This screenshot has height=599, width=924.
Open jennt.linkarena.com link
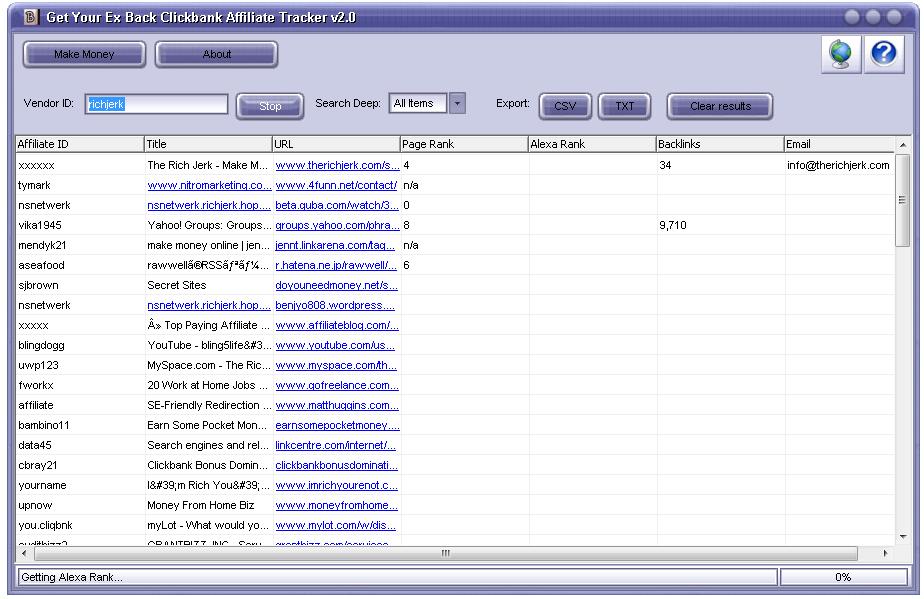click(335, 246)
